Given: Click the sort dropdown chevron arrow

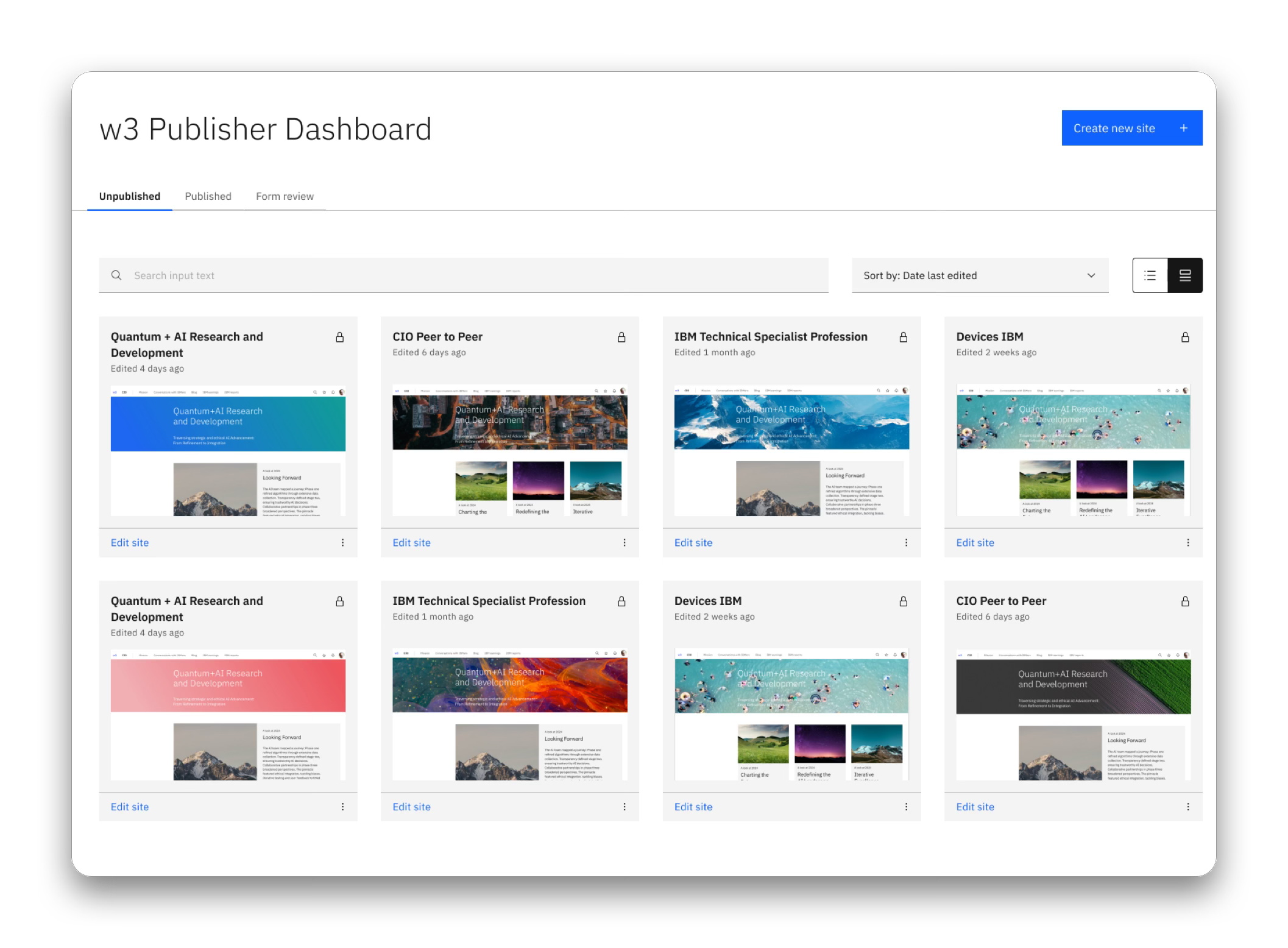Looking at the screenshot, I should pyautogui.click(x=1091, y=275).
